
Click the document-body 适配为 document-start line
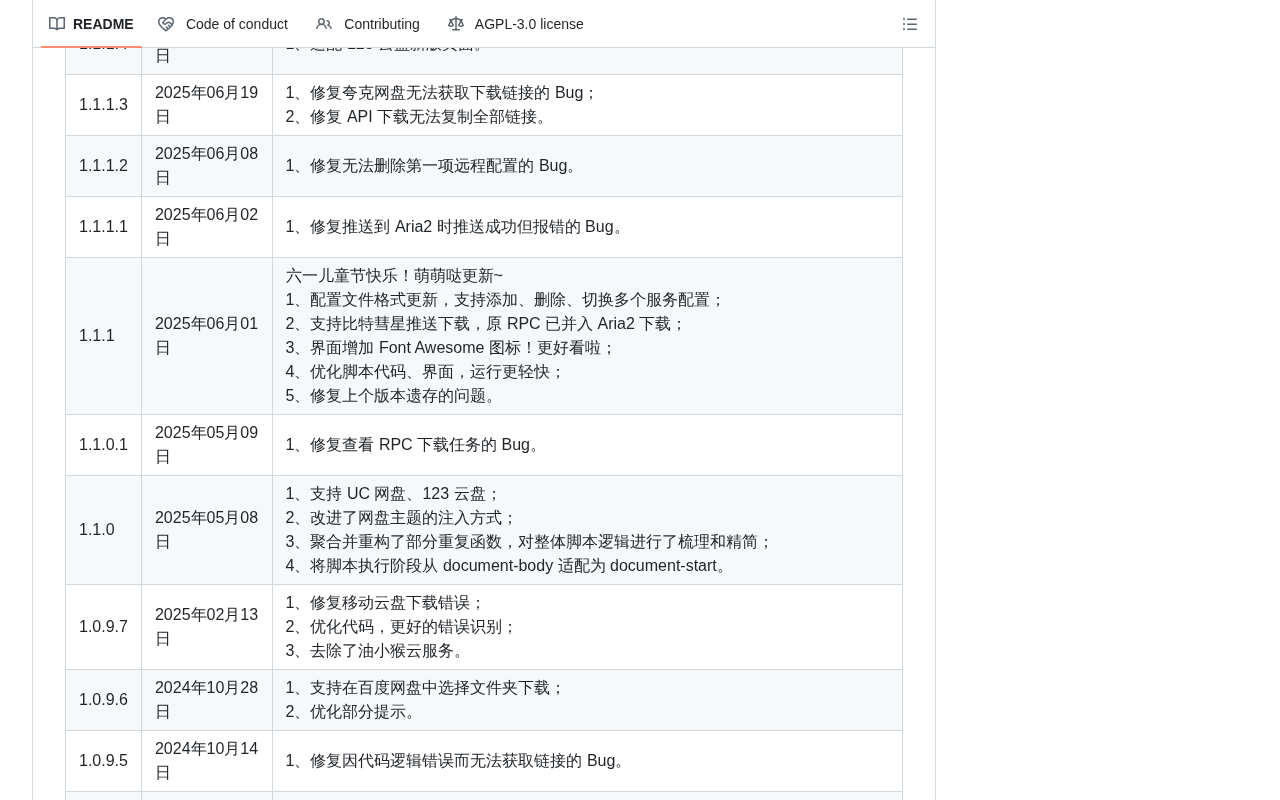click(509, 566)
